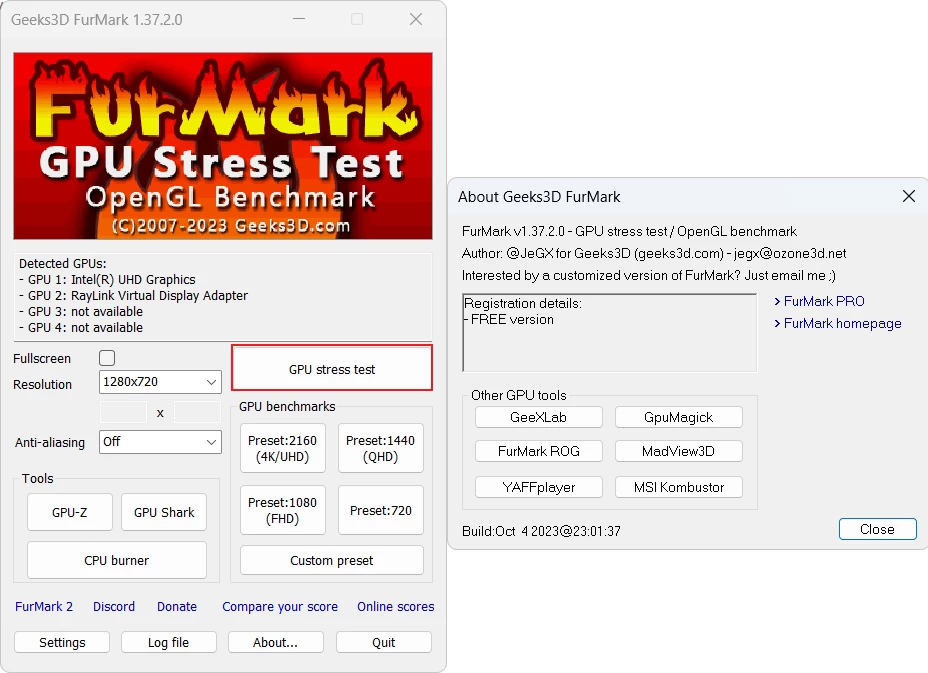
Task: Launch MSI Kombustor from About dialog
Action: pos(678,487)
